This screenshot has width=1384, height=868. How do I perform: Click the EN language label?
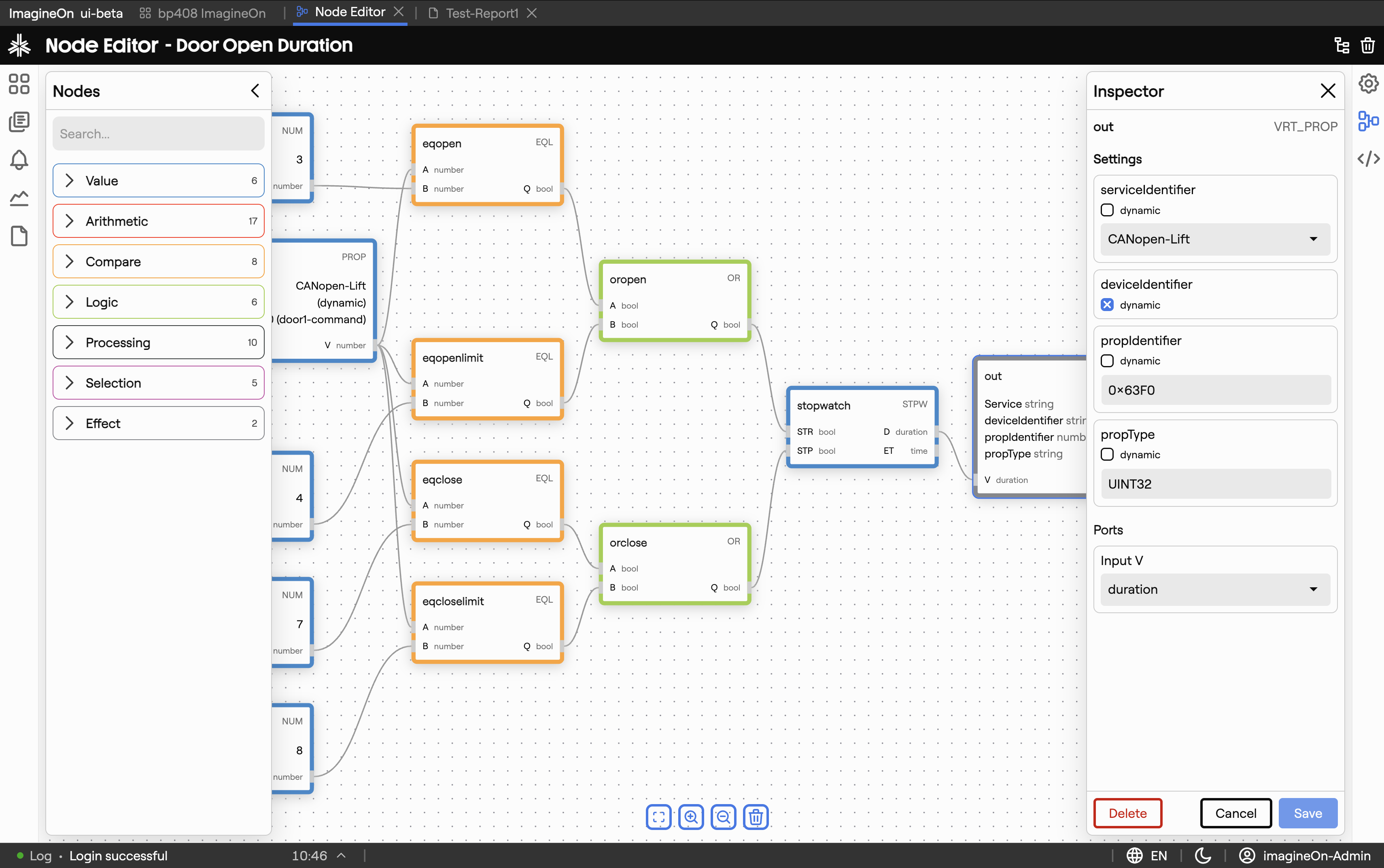[x=1159, y=855]
